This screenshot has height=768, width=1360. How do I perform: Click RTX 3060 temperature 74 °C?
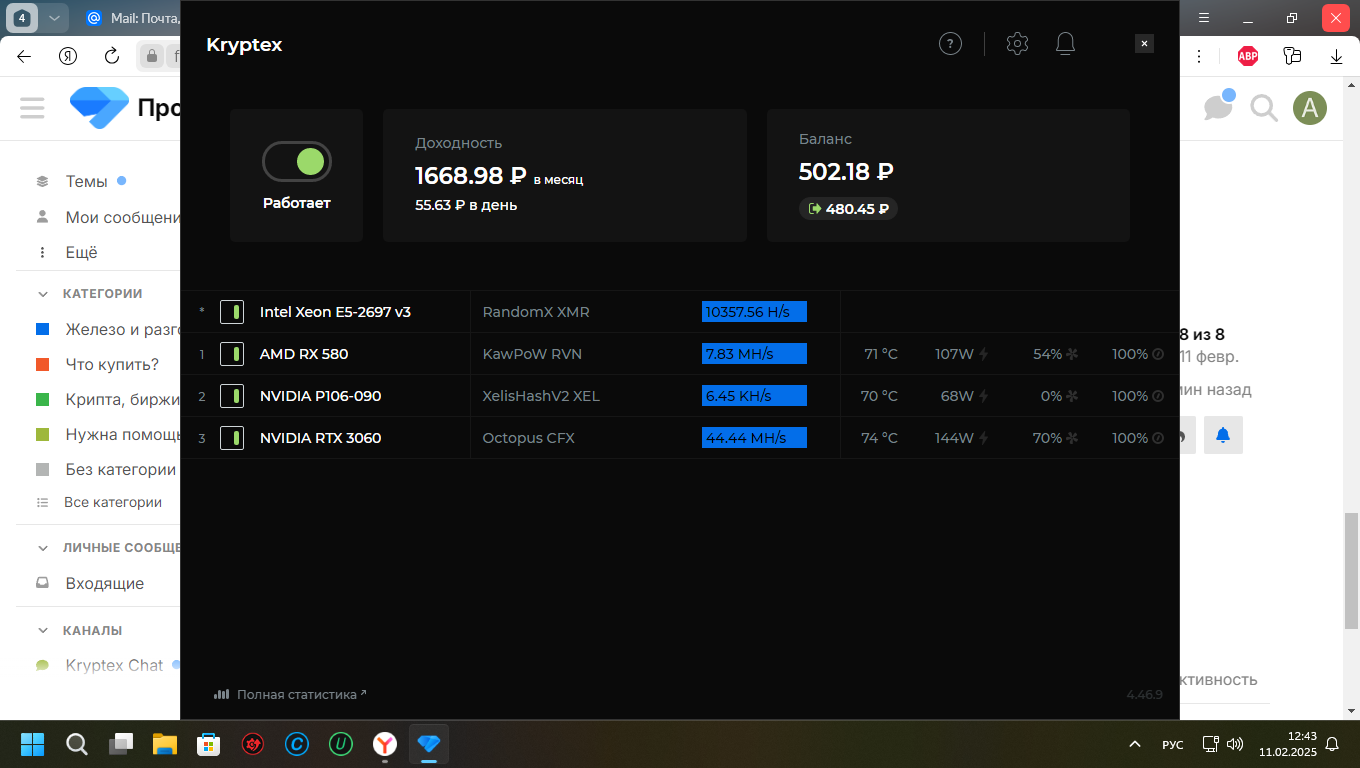pyautogui.click(x=879, y=438)
